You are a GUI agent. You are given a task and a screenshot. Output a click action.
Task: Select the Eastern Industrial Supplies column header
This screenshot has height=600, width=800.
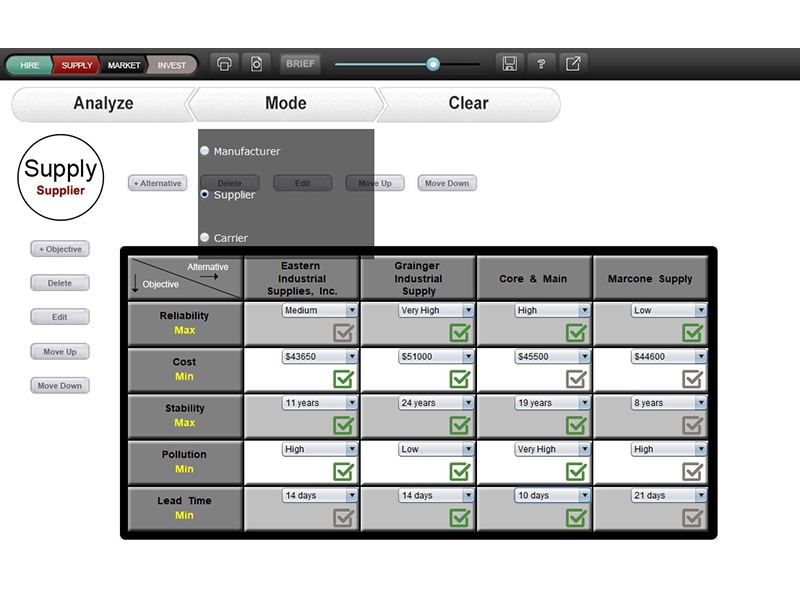pyautogui.click(x=302, y=278)
